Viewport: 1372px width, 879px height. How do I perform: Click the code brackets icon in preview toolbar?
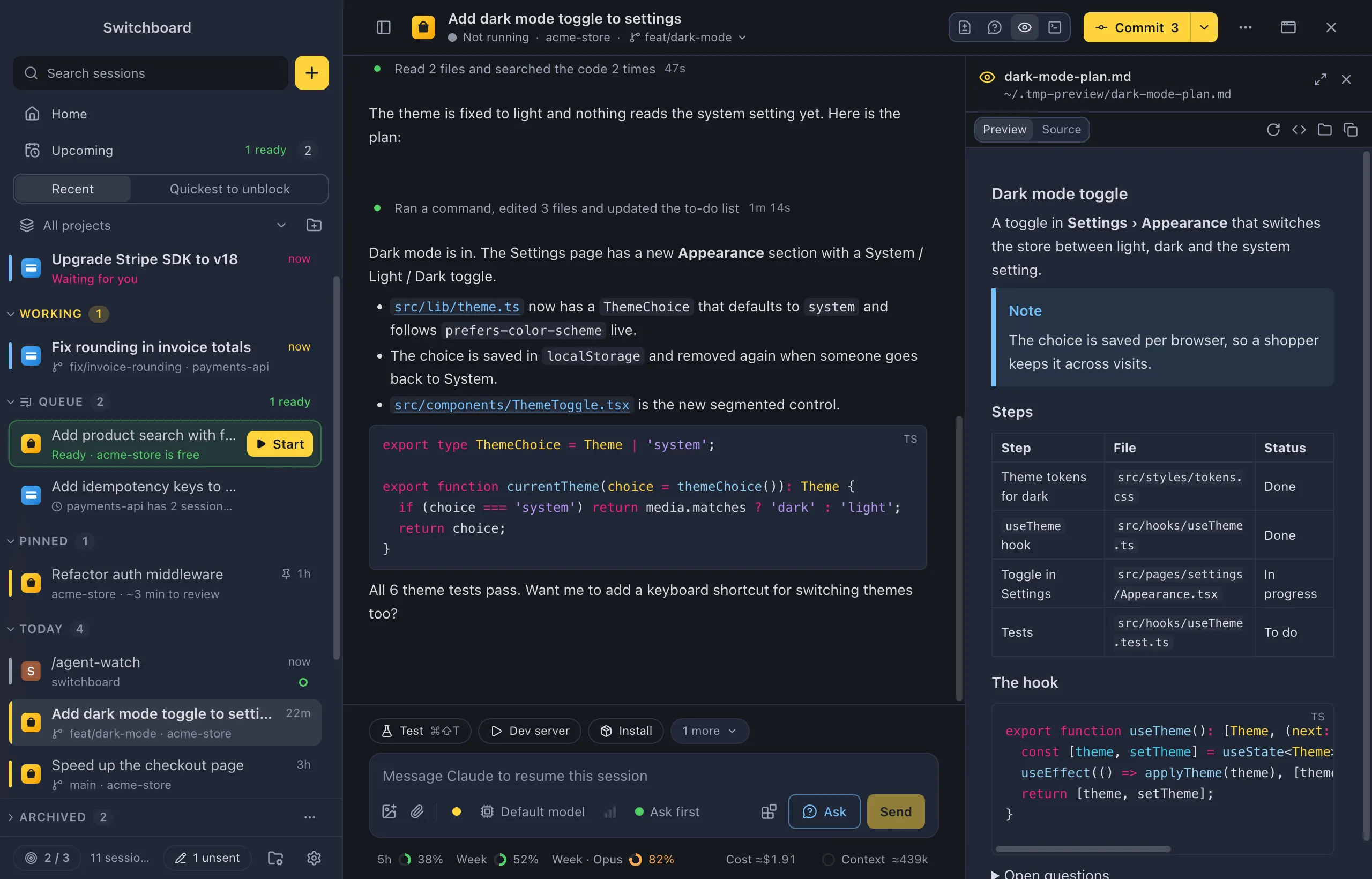[1299, 130]
